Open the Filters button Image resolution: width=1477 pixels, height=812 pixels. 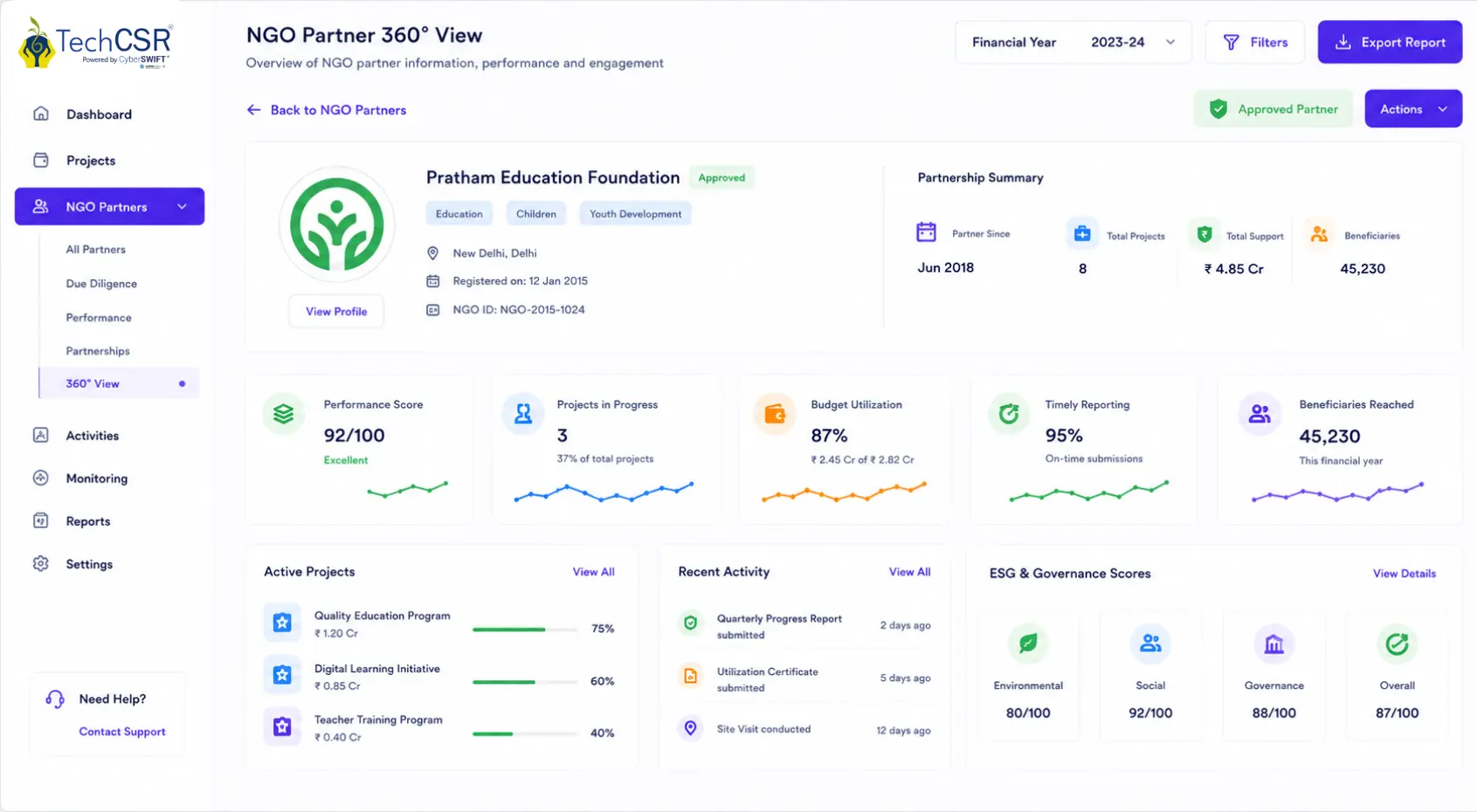point(1255,42)
